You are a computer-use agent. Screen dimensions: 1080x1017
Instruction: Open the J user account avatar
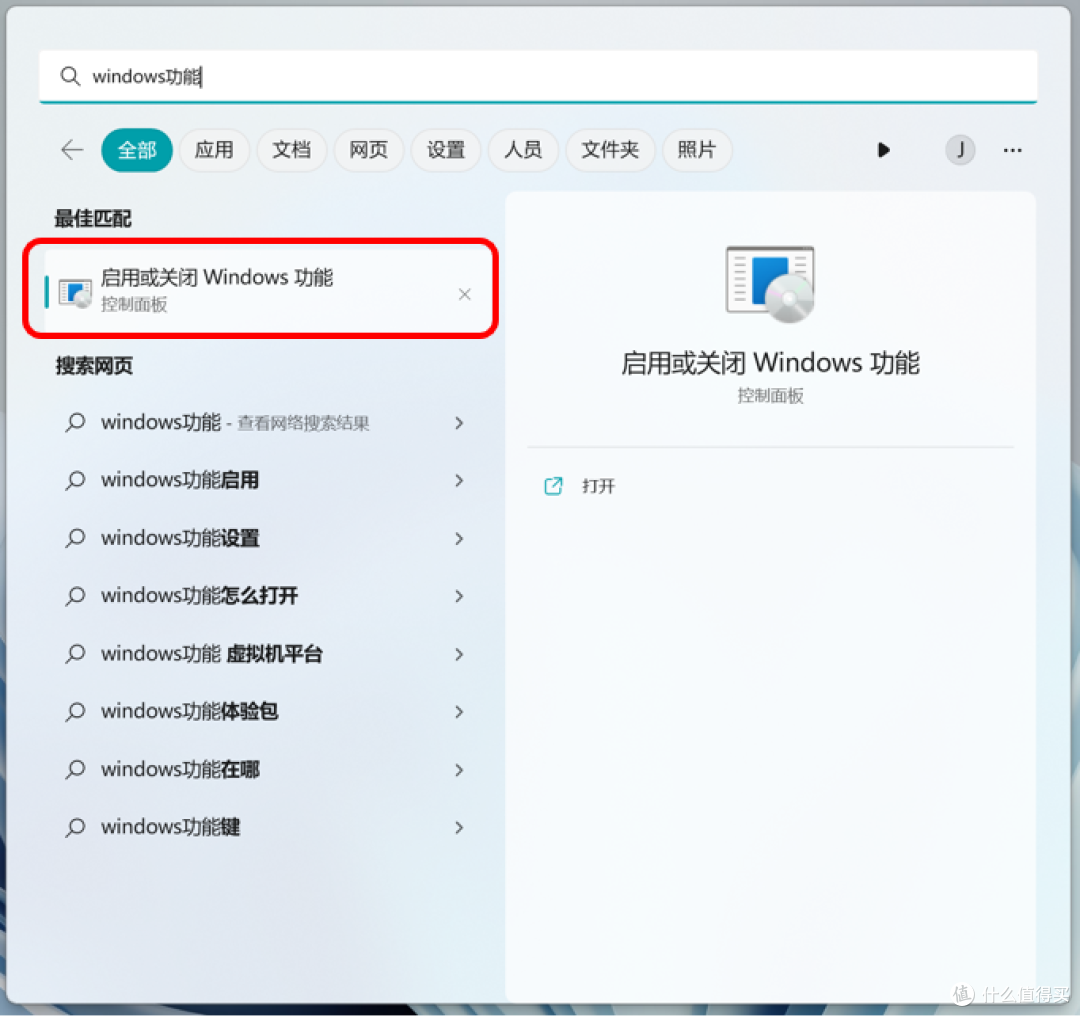(x=960, y=149)
